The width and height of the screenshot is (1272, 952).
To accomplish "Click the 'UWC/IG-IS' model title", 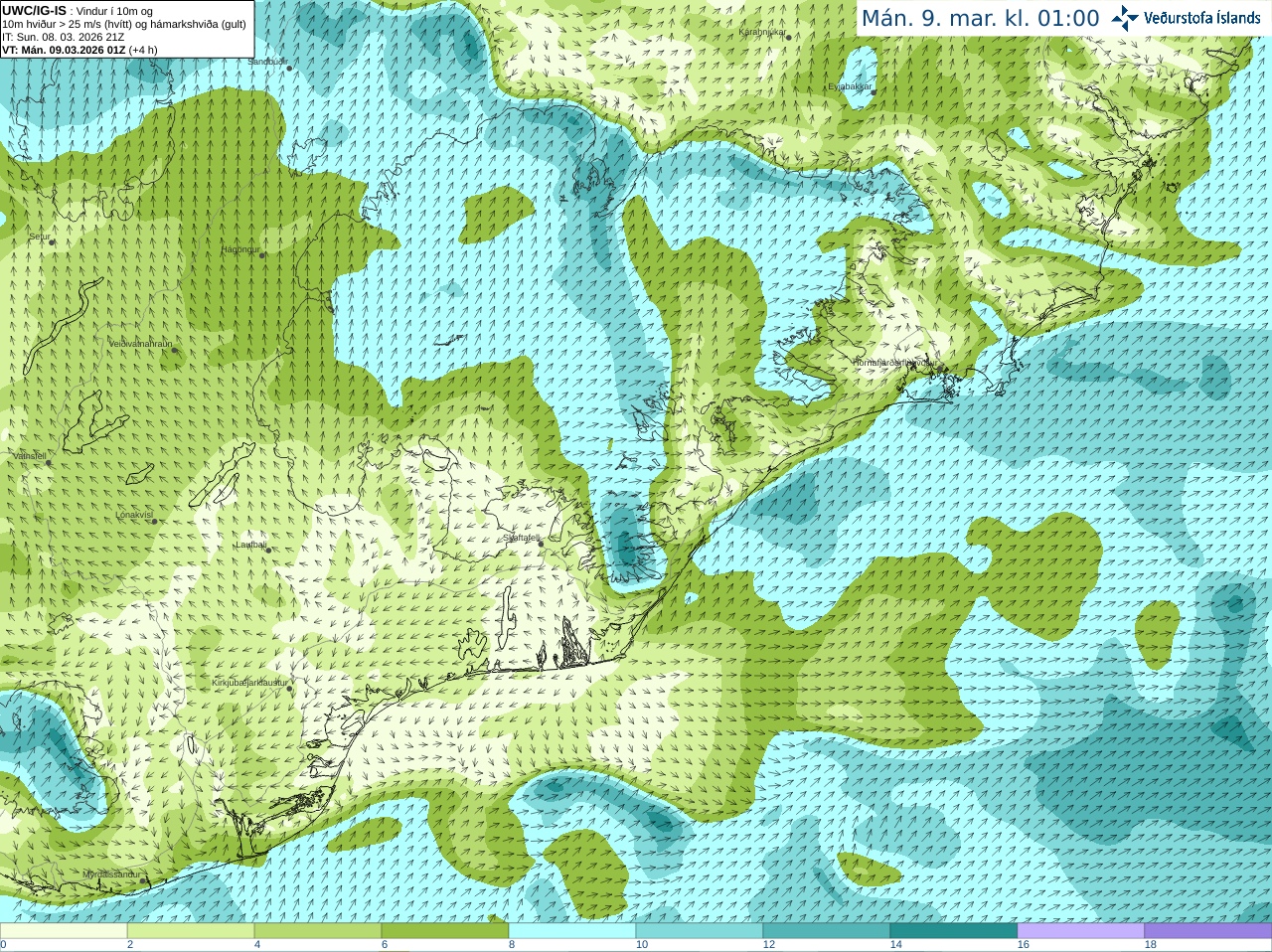I will point(34,10).
